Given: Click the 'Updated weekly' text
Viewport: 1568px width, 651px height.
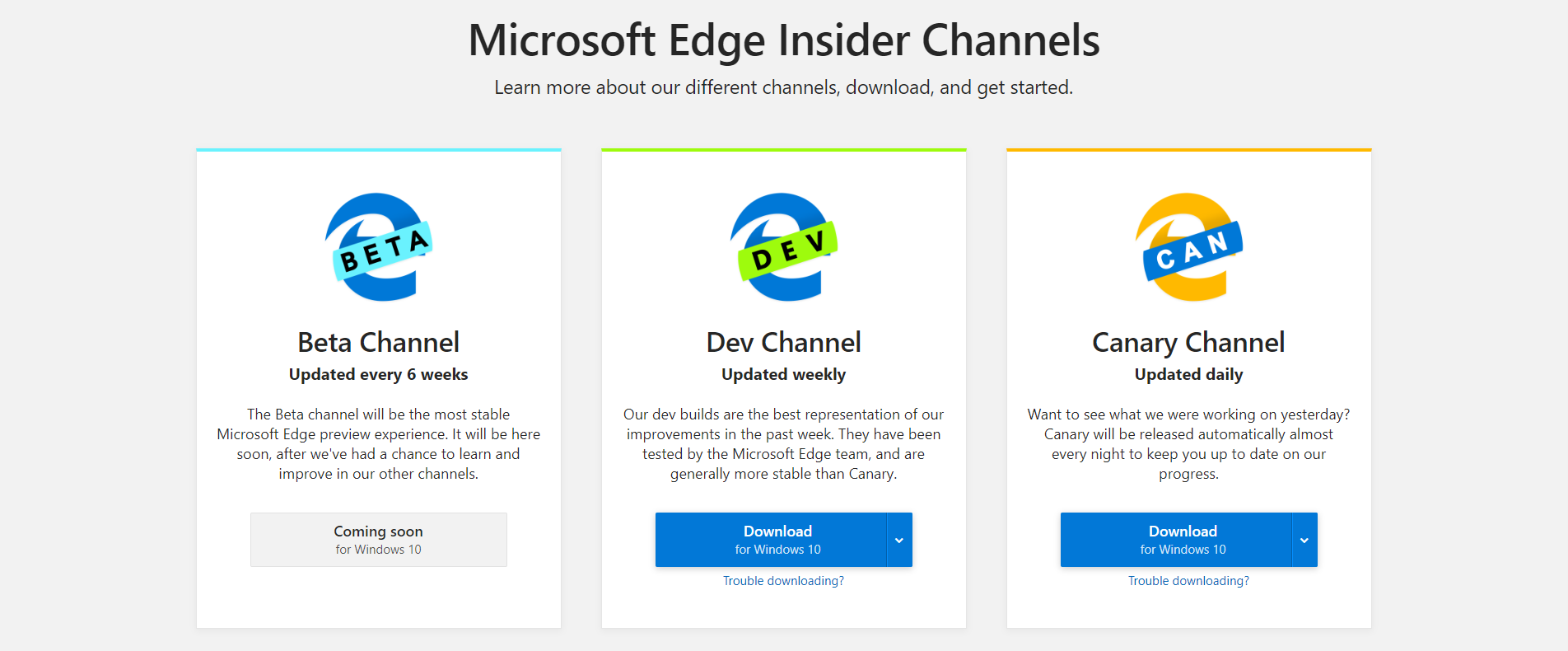Looking at the screenshot, I should pos(784,375).
